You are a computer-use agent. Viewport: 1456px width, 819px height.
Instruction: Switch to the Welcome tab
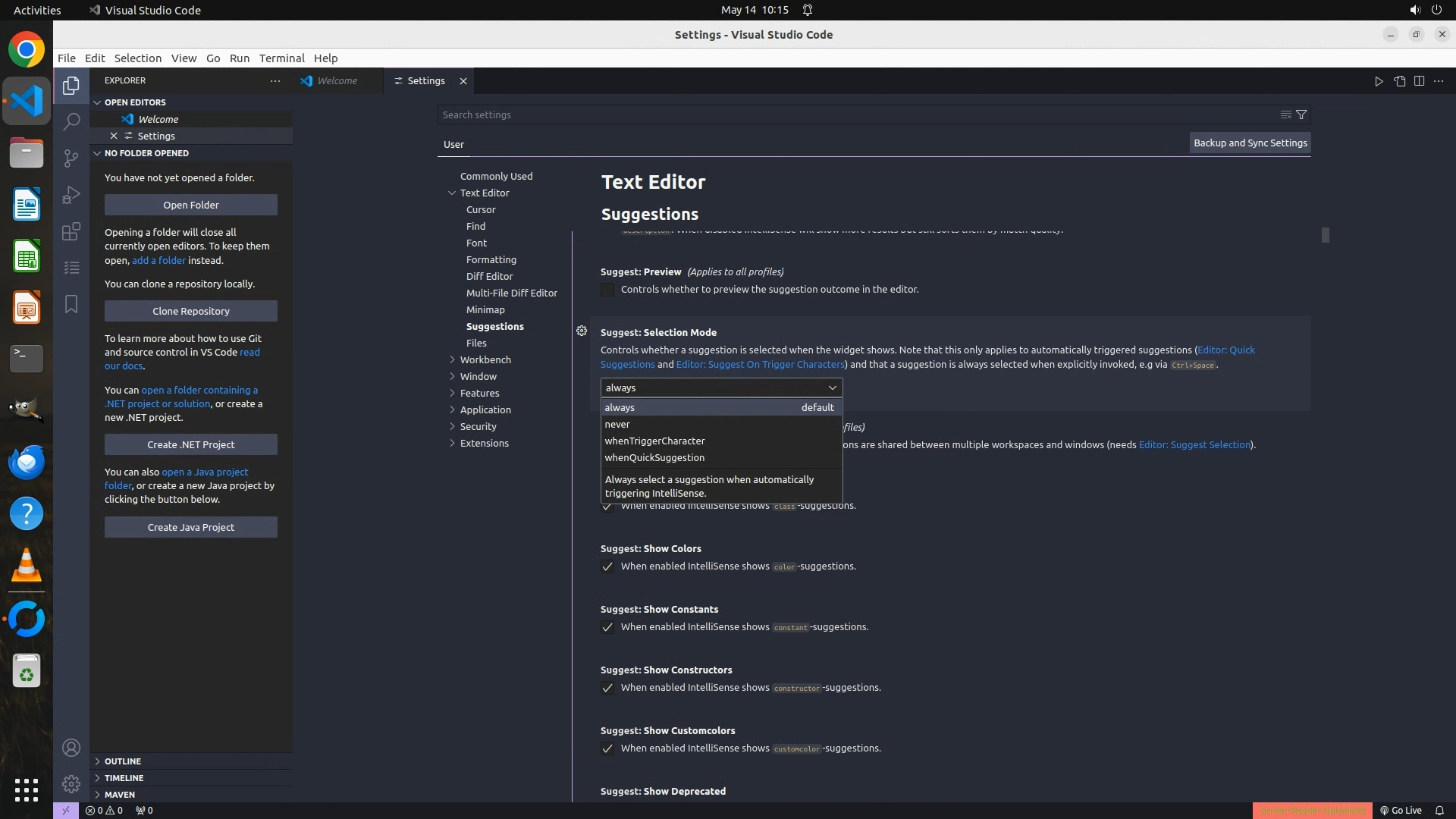[337, 80]
